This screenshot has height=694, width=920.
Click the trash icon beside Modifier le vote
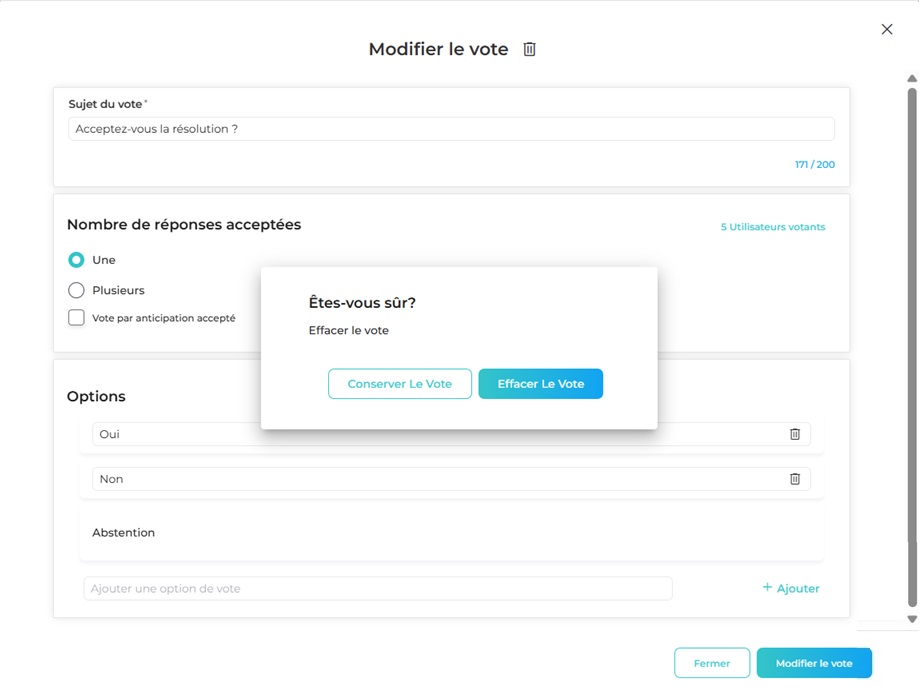(530, 49)
